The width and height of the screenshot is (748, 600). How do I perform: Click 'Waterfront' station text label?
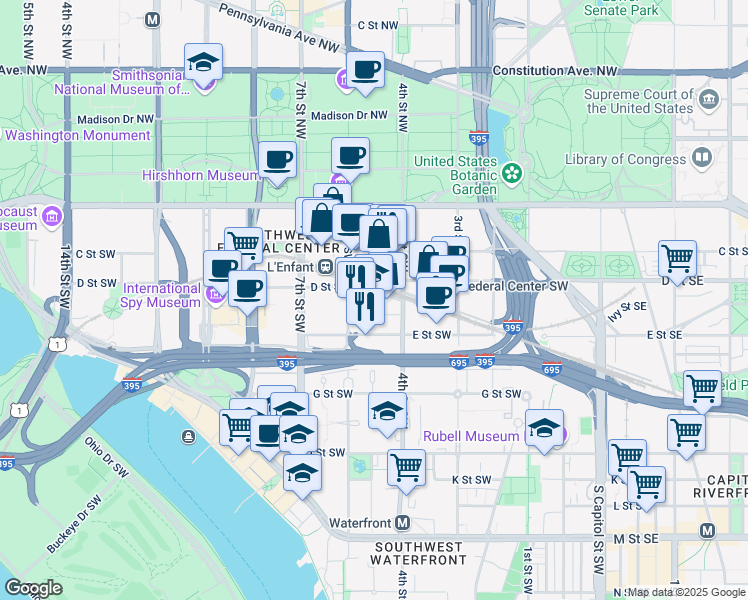pyautogui.click(x=360, y=523)
